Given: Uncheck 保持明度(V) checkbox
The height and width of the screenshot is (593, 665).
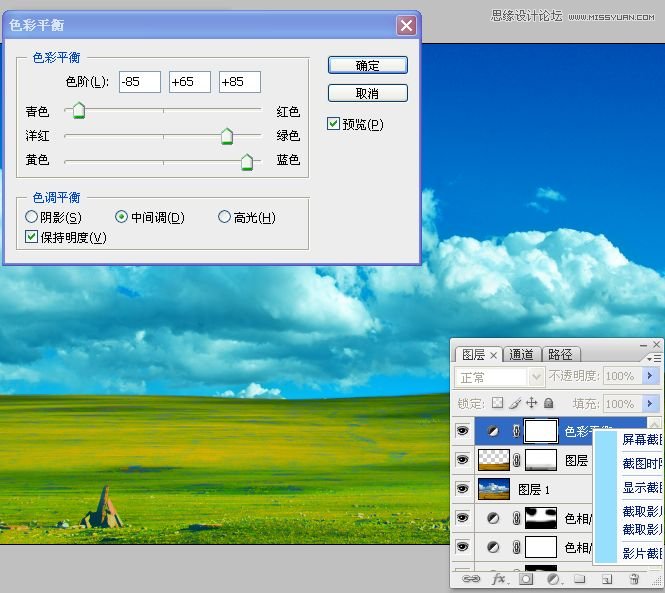Looking at the screenshot, I should point(31,237).
